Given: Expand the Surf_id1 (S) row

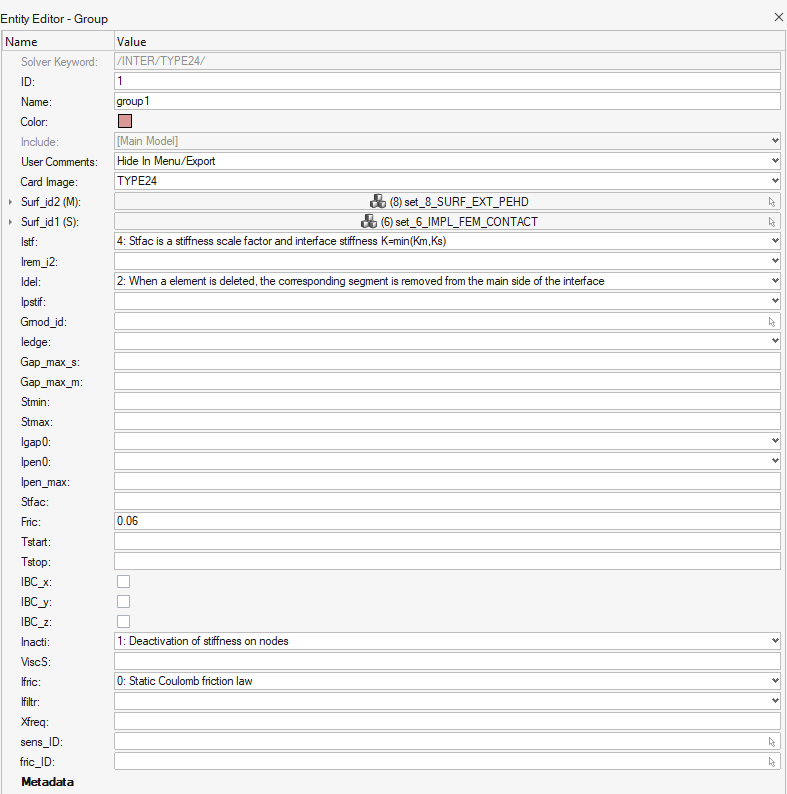Looking at the screenshot, I should click(10, 222).
